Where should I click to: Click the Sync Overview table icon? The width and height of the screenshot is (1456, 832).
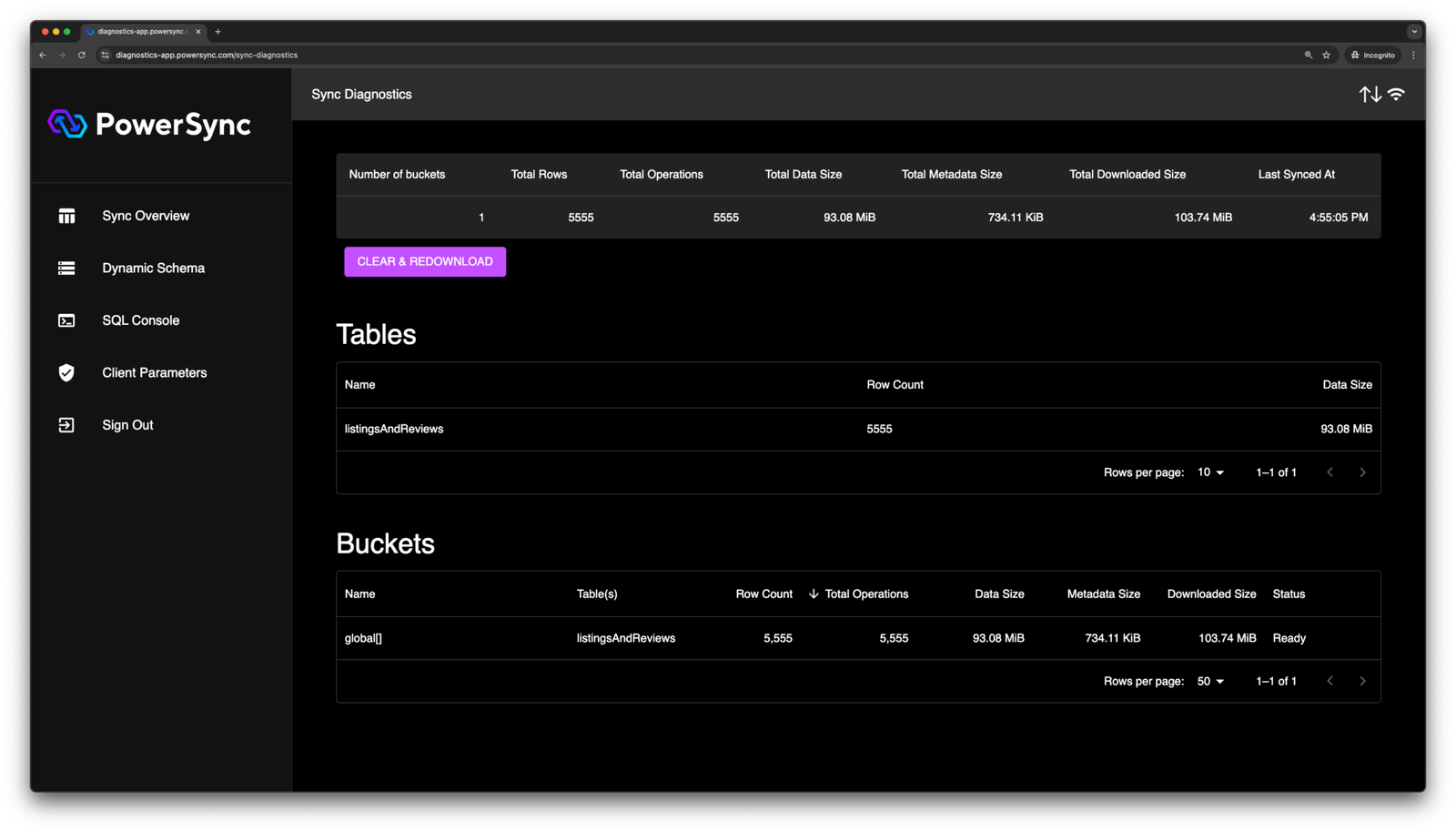66,216
